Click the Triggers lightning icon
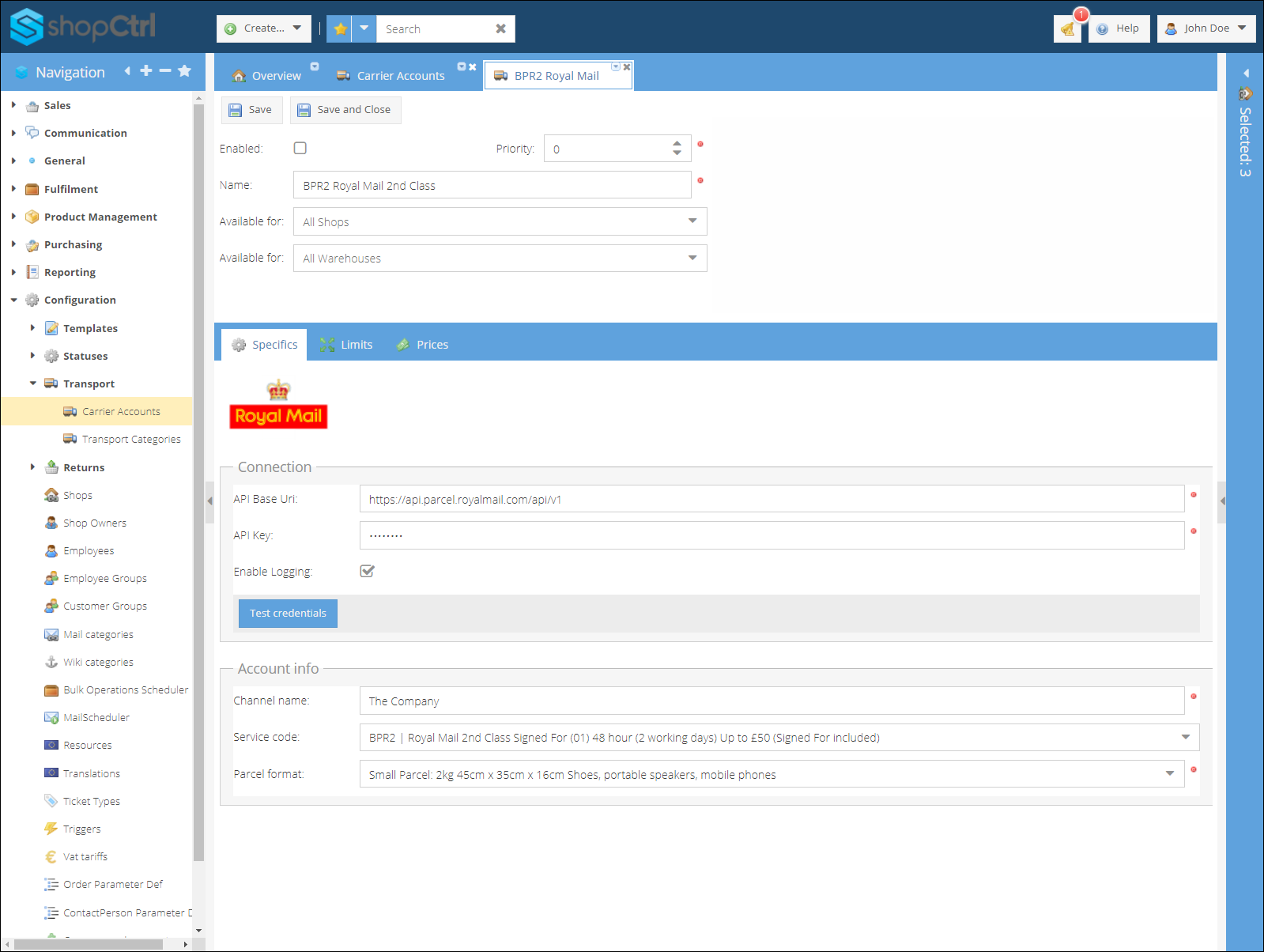 tap(51, 829)
